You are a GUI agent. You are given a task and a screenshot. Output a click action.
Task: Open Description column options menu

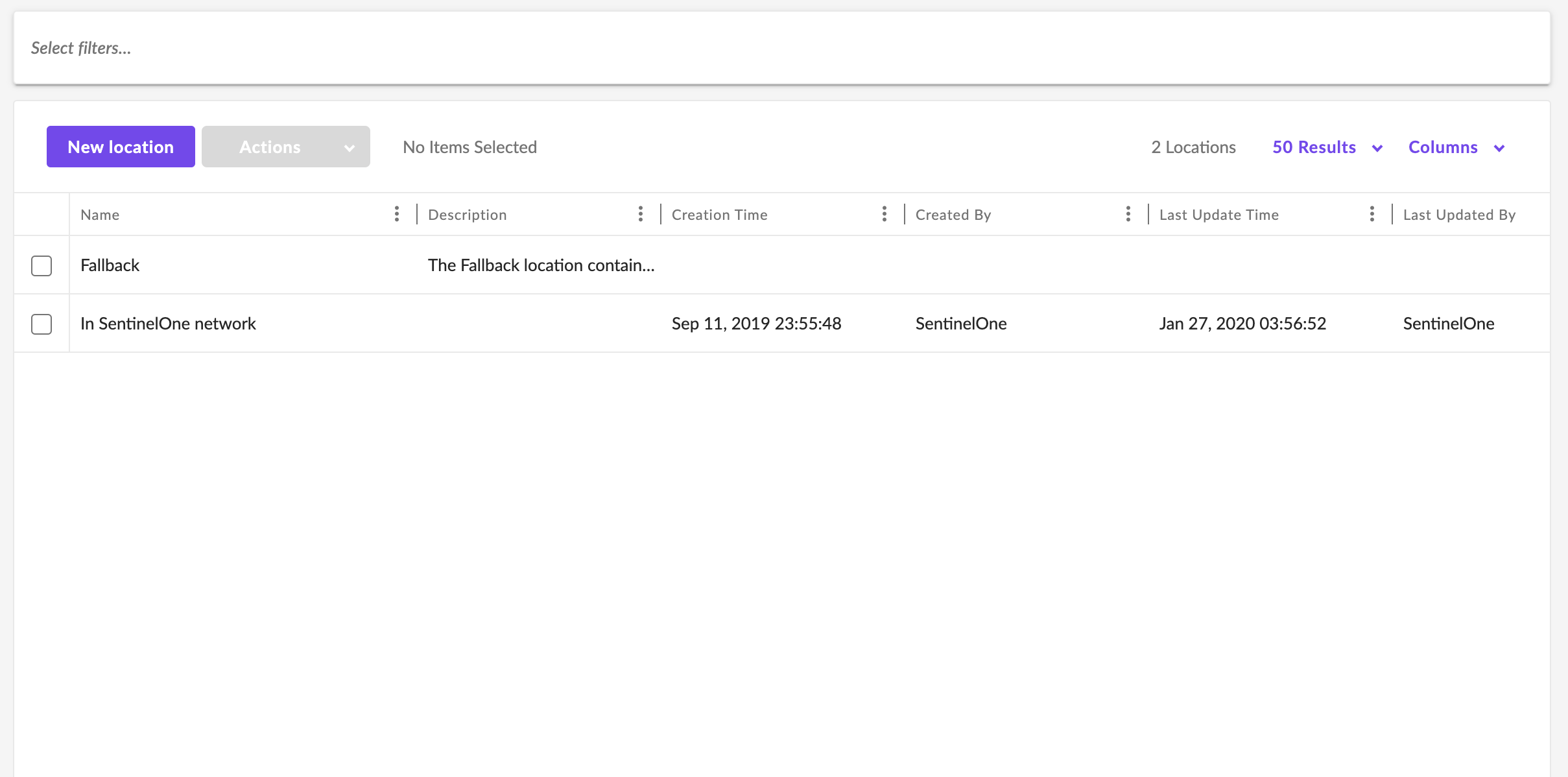641,214
